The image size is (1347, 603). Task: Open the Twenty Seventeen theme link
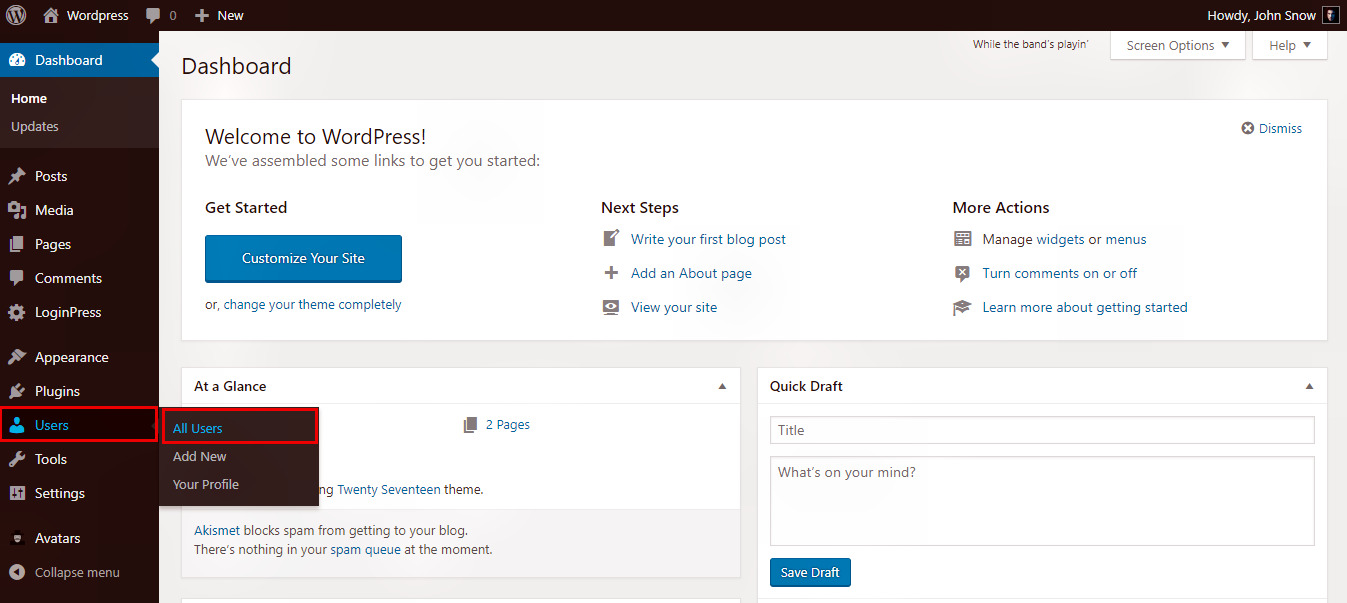click(389, 490)
